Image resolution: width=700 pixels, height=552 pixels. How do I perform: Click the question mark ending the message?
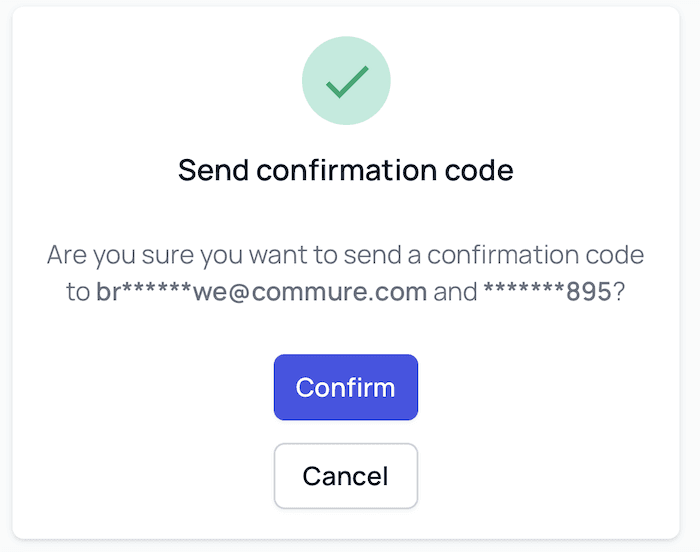(x=620, y=293)
